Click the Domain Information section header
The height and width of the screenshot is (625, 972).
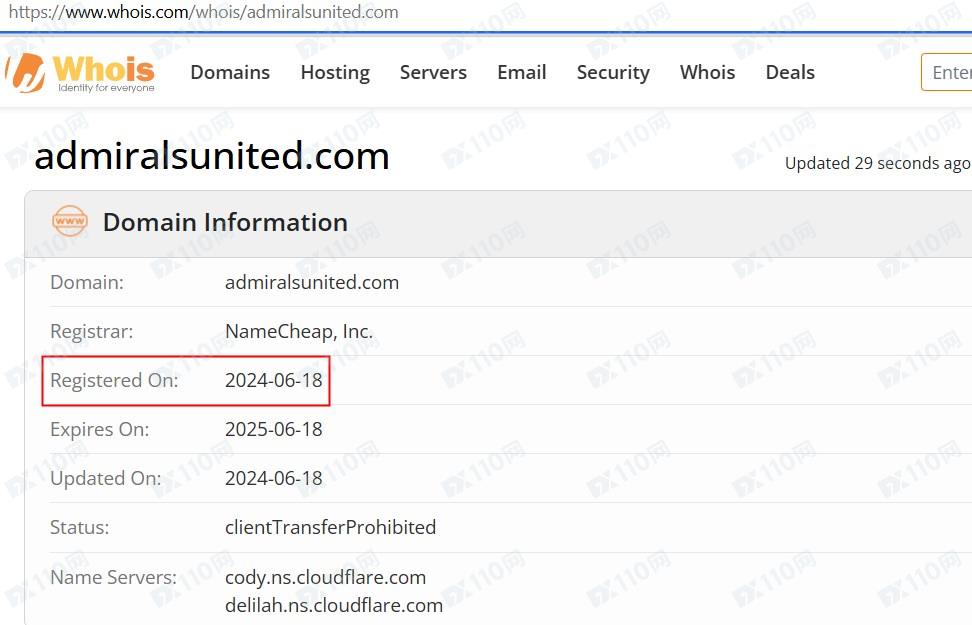(x=225, y=222)
